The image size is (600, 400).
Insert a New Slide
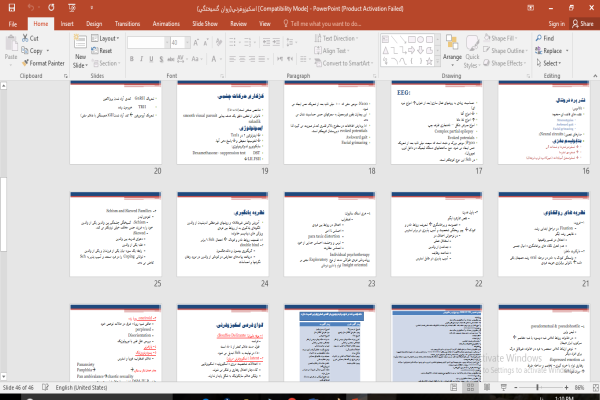80,51
